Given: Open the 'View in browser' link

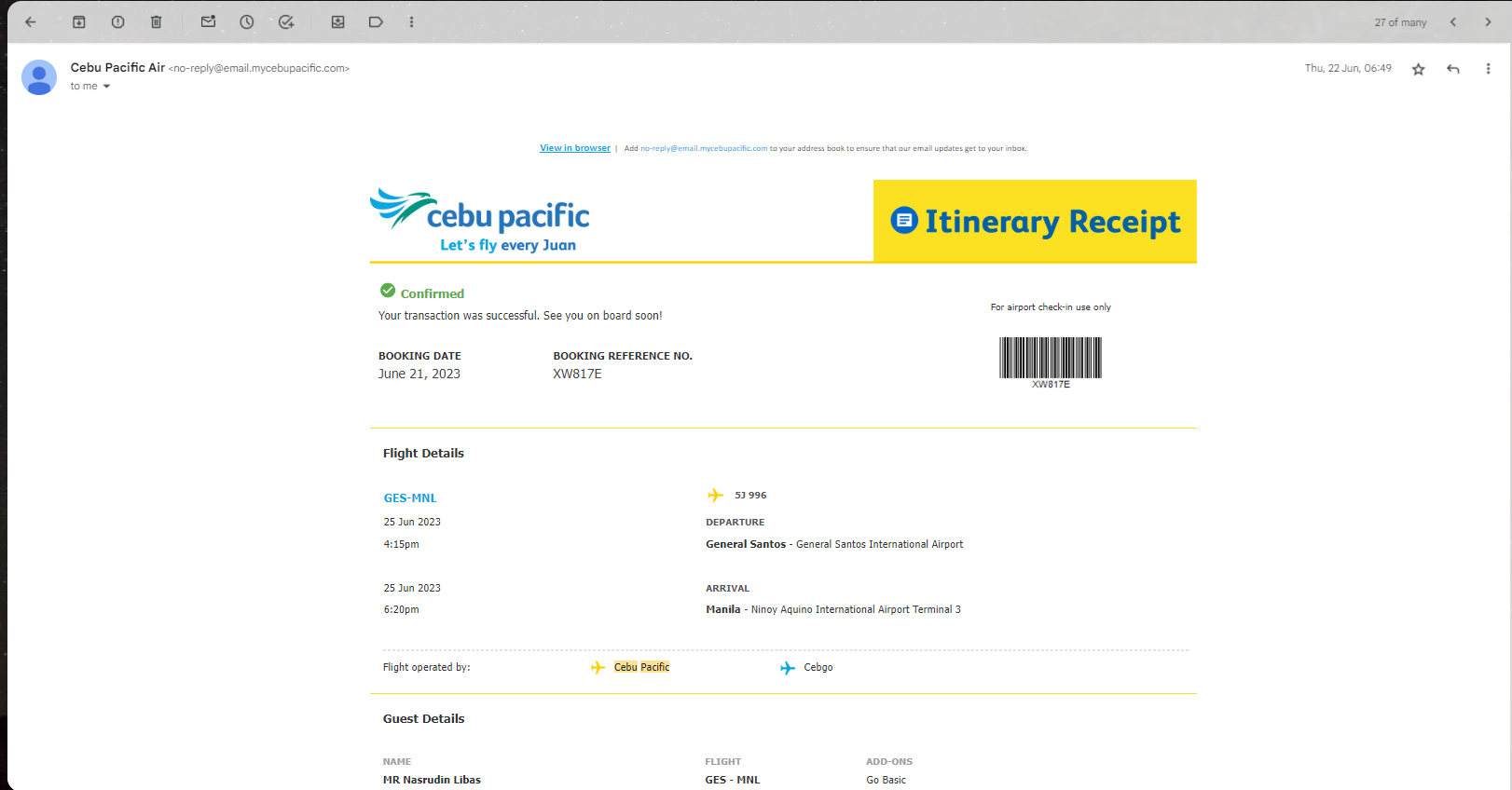Looking at the screenshot, I should pyautogui.click(x=575, y=148).
